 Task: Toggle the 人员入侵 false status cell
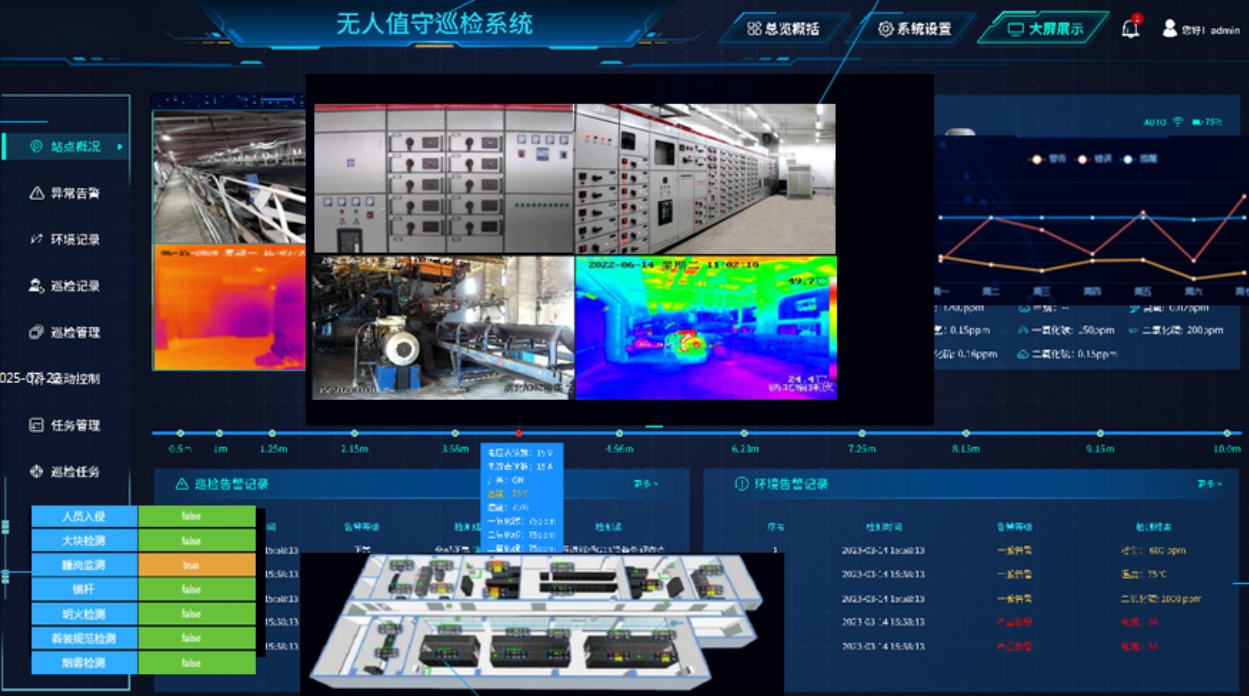[197, 517]
